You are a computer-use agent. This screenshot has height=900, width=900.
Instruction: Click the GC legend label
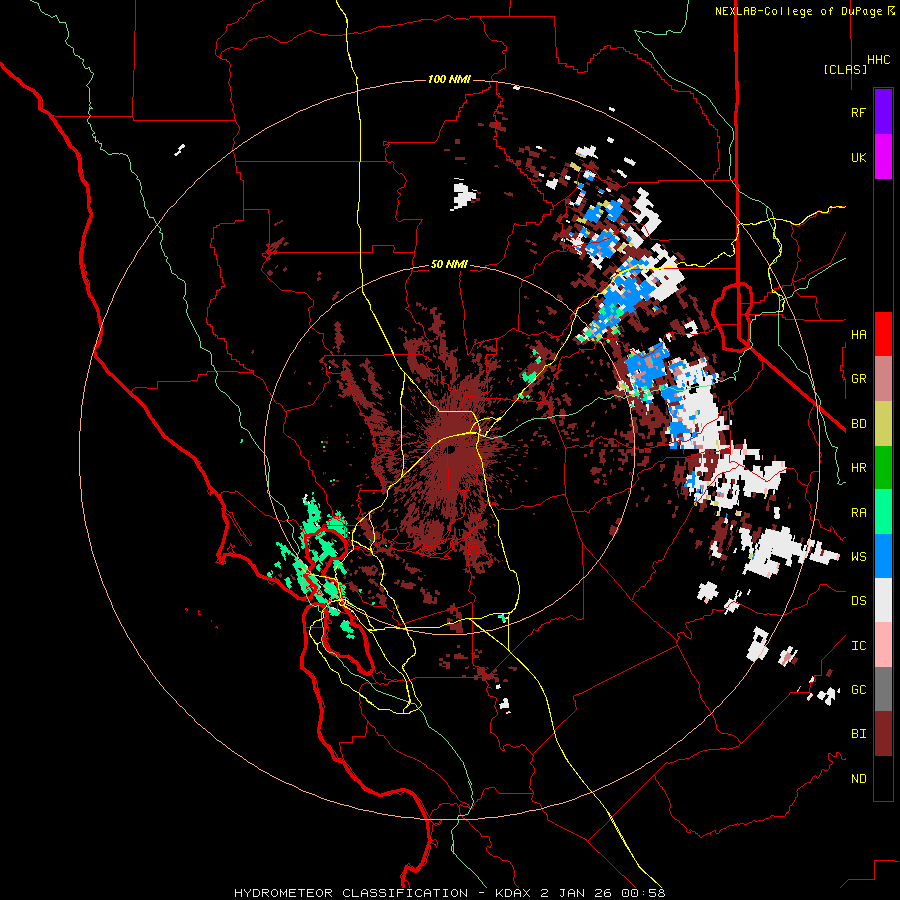click(x=858, y=690)
